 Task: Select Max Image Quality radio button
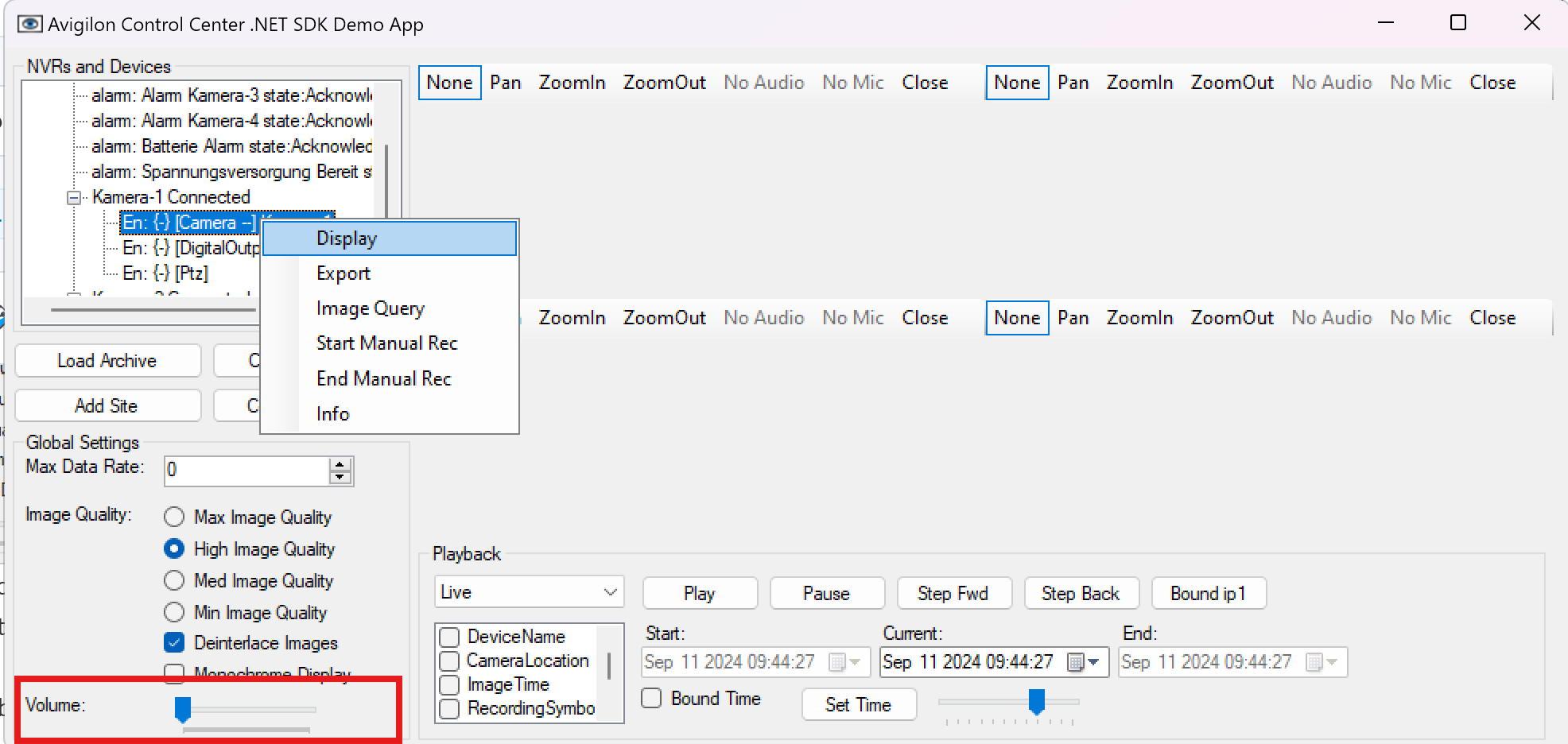174,517
